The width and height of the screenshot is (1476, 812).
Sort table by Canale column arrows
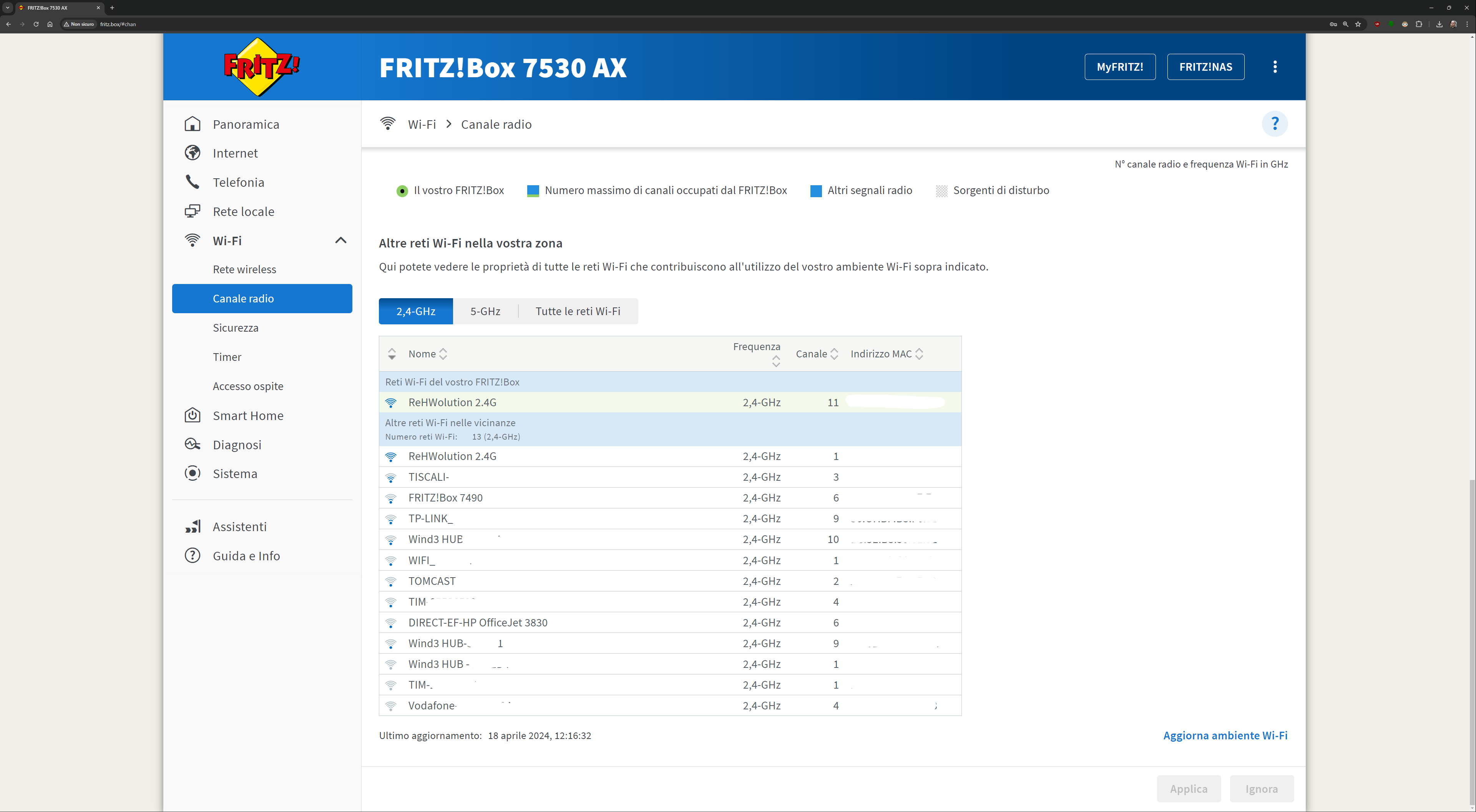(834, 354)
